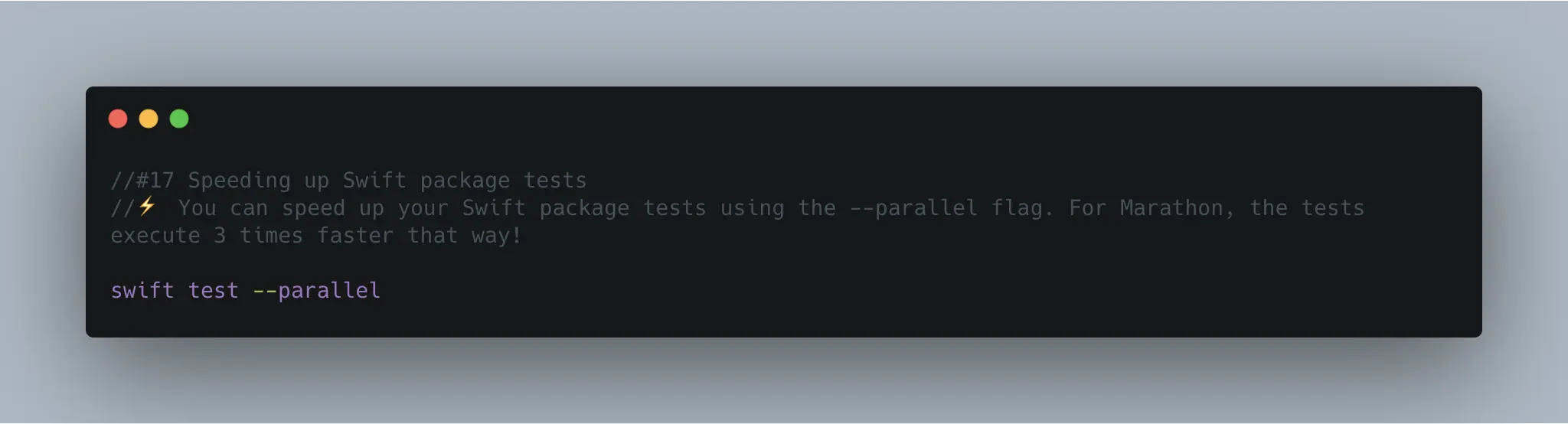Click the number 3 in the comment

220,236
